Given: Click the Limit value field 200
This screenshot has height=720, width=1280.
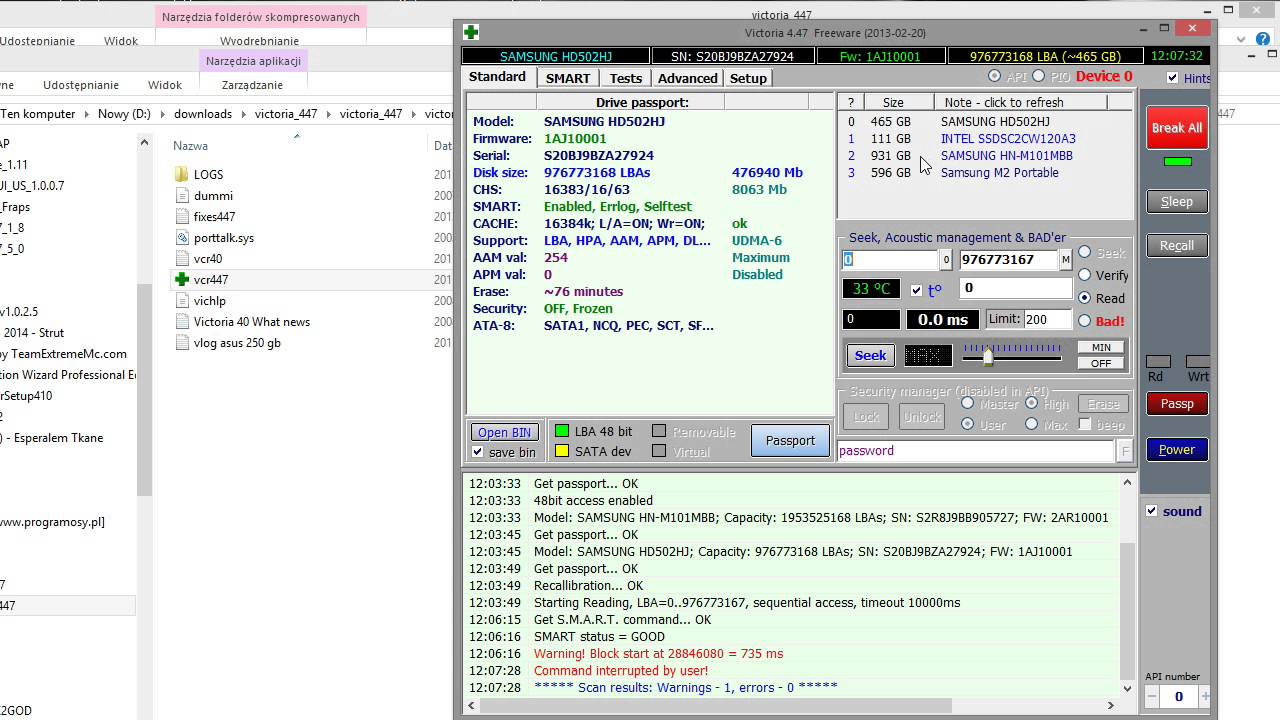Looking at the screenshot, I should click(1048, 319).
